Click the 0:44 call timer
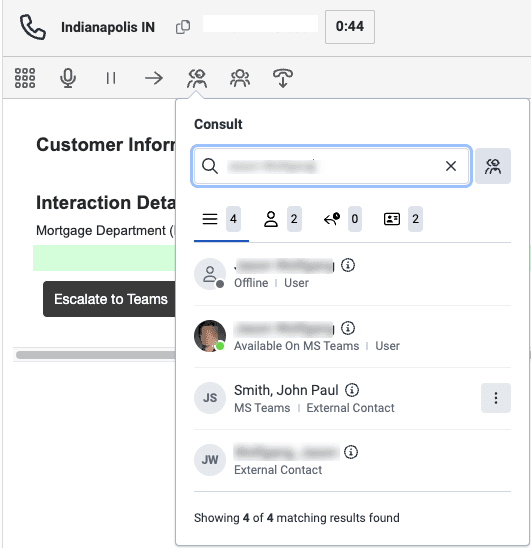Image resolution: width=531 pixels, height=548 pixels. [x=350, y=27]
